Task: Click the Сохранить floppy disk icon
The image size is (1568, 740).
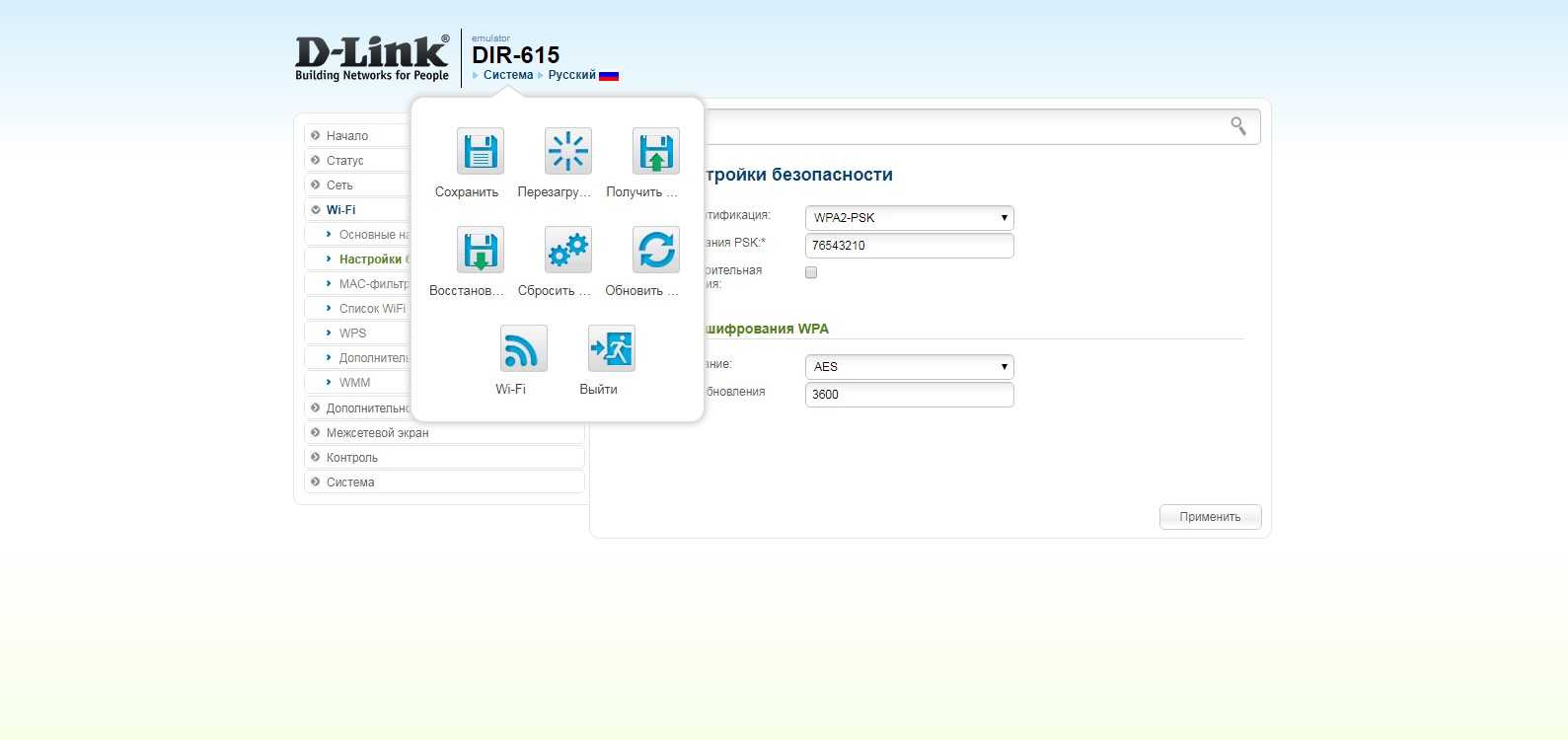Action: pyautogui.click(x=480, y=152)
